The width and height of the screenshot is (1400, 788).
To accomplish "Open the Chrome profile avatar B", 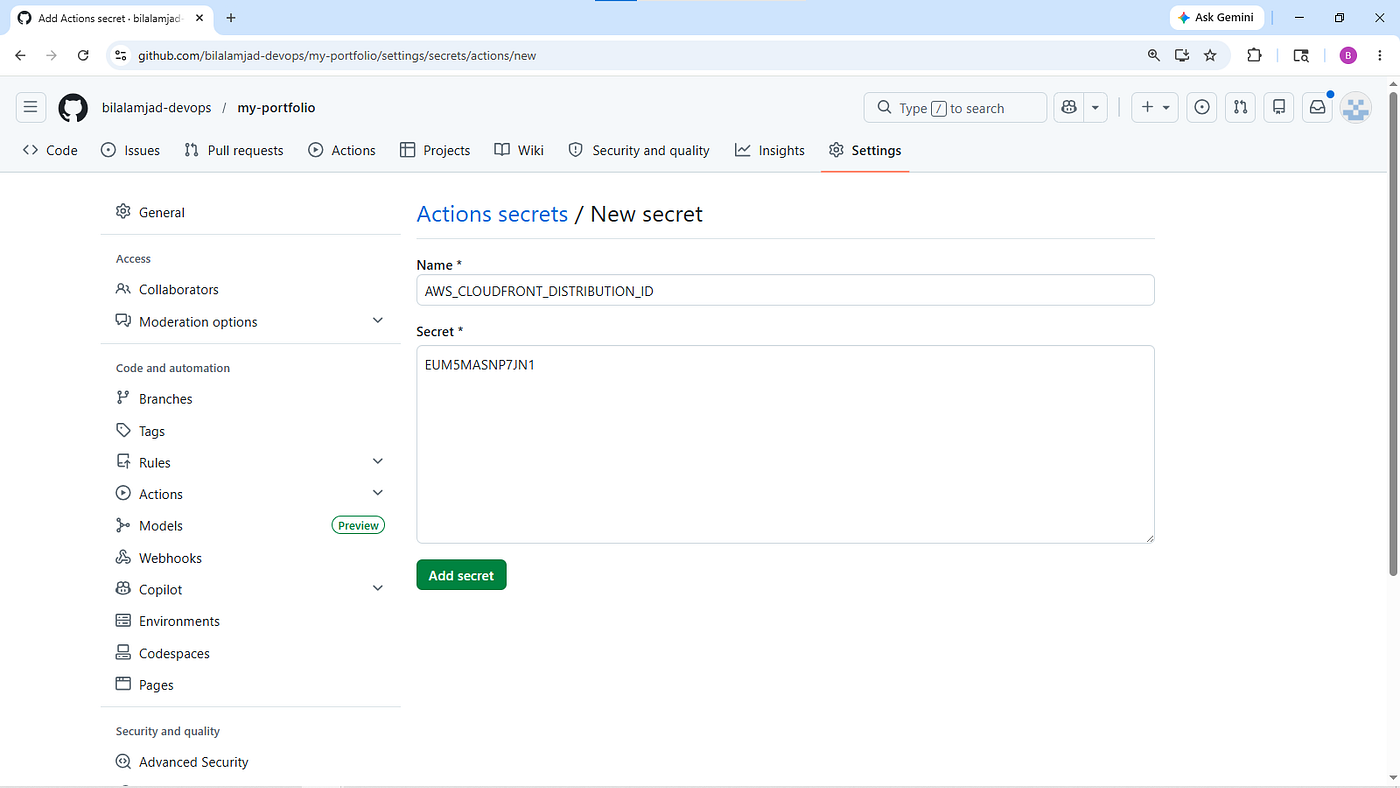I will [x=1348, y=56].
